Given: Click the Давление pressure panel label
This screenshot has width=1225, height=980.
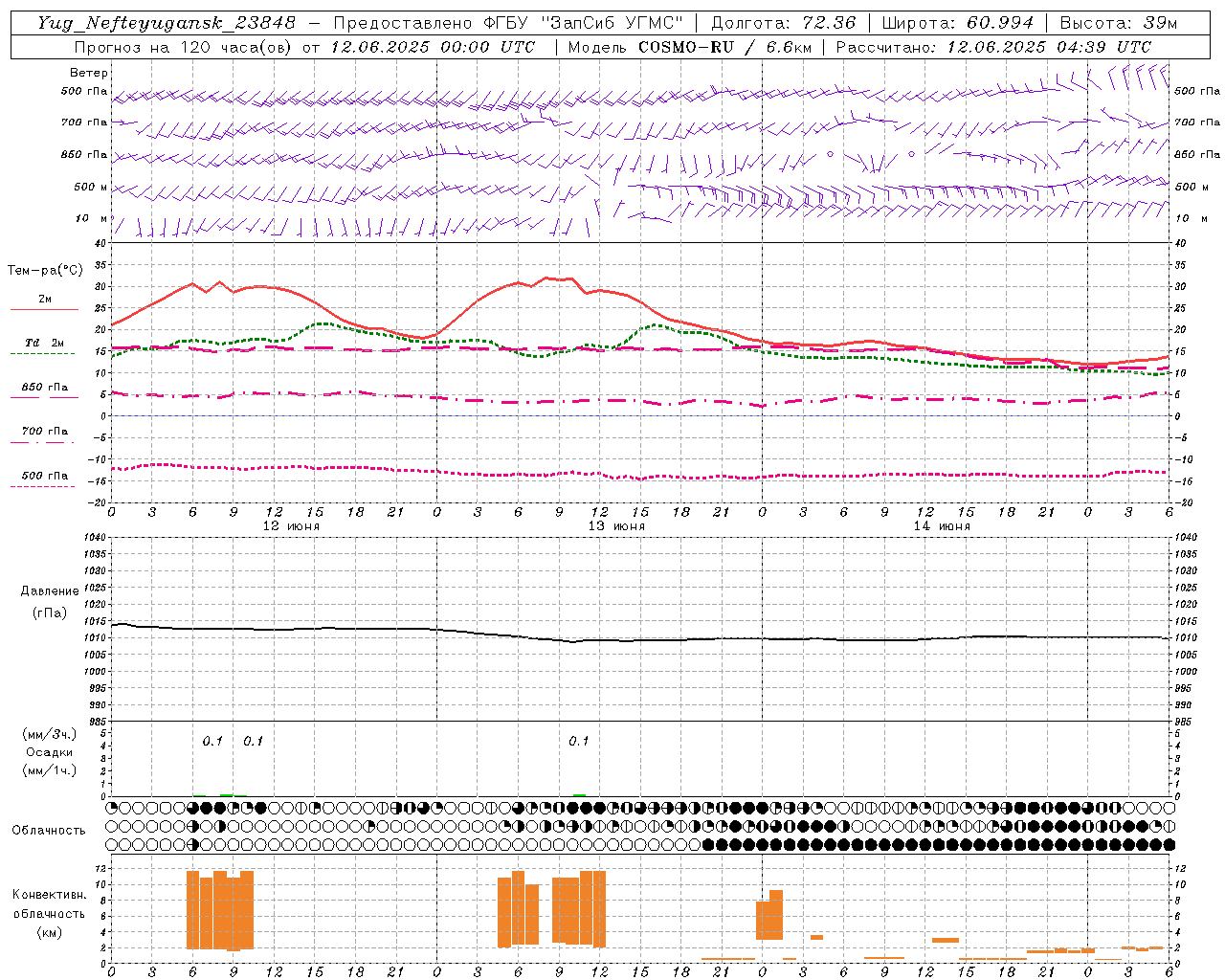Looking at the screenshot, I should pos(50,591).
